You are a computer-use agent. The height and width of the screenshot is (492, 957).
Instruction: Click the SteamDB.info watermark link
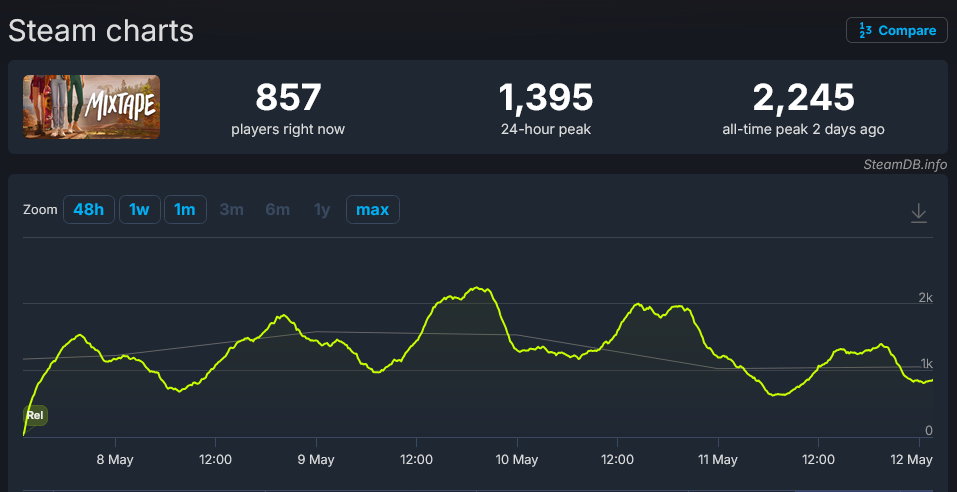[x=905, y=164]
